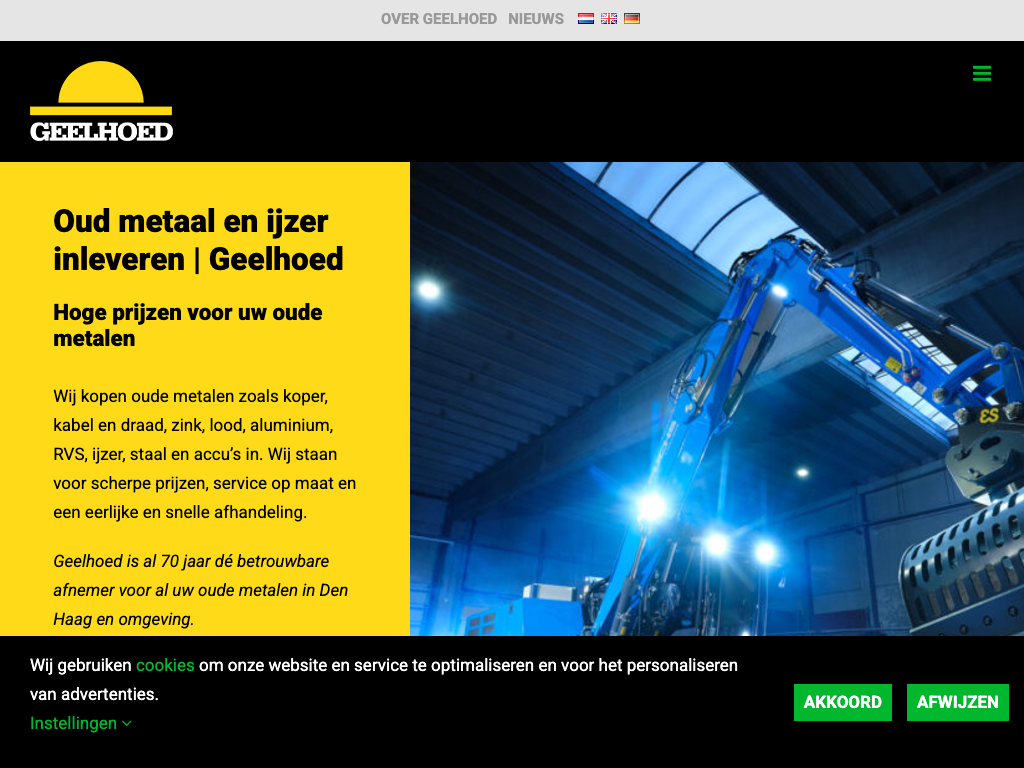Expand the Instellingen cookie settings
The height and width of the screenshot is (768, 1024).
coord(80,723)
